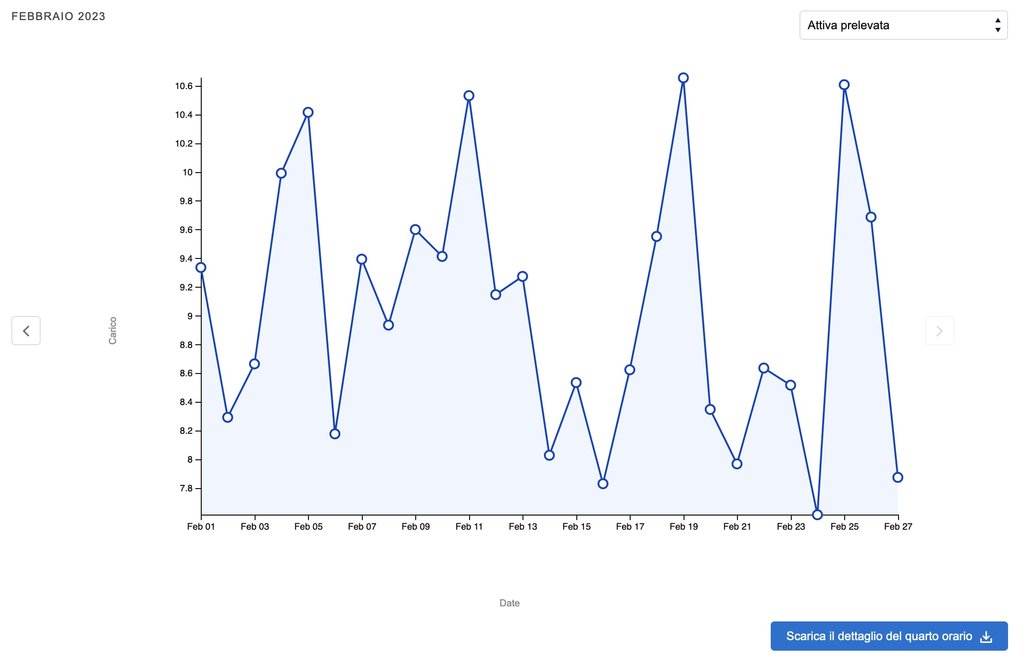The width and height of the screenshot is (1024, 663).
Task: Select the Feb 27 final data point
Action: pyautogui.click(x=898, y=477)
